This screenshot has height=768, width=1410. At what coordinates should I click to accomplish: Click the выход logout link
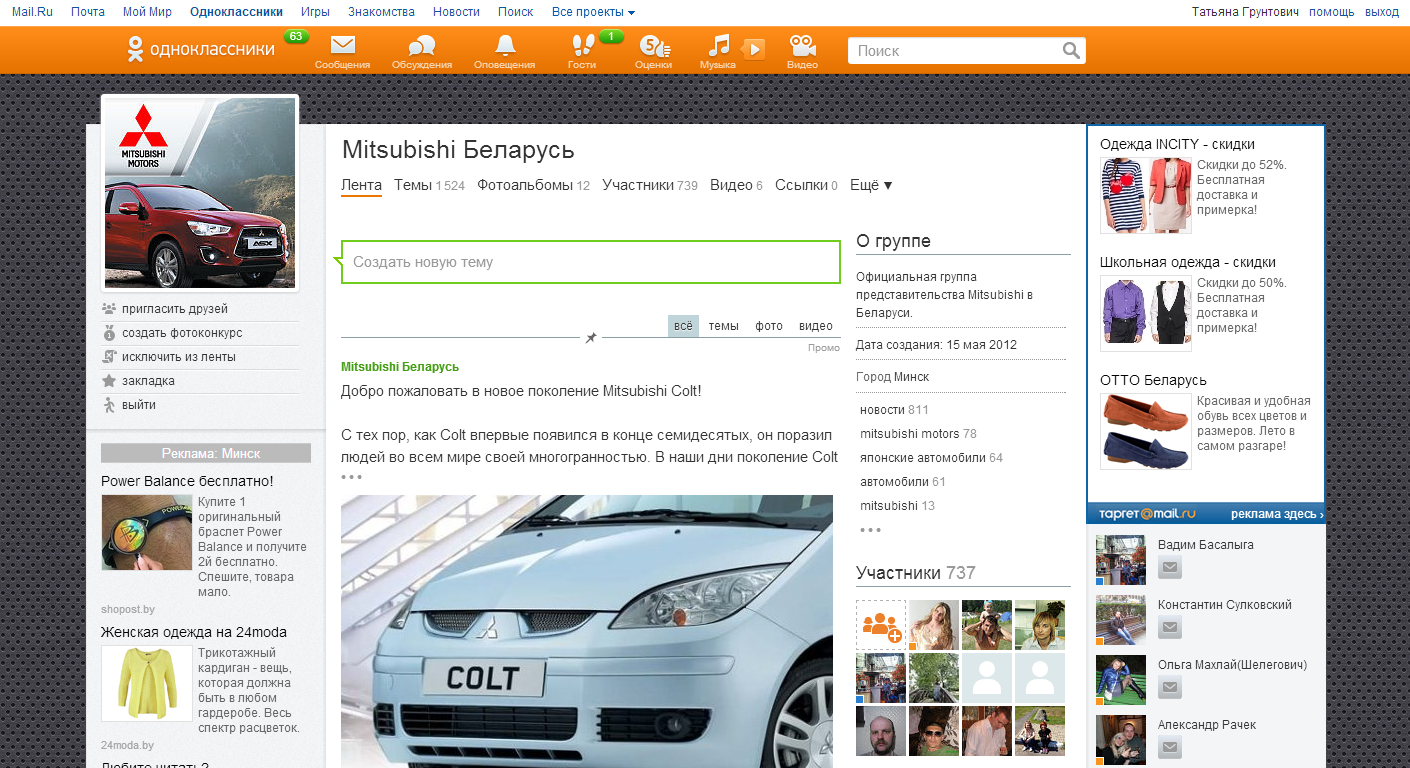[1382, 12]
